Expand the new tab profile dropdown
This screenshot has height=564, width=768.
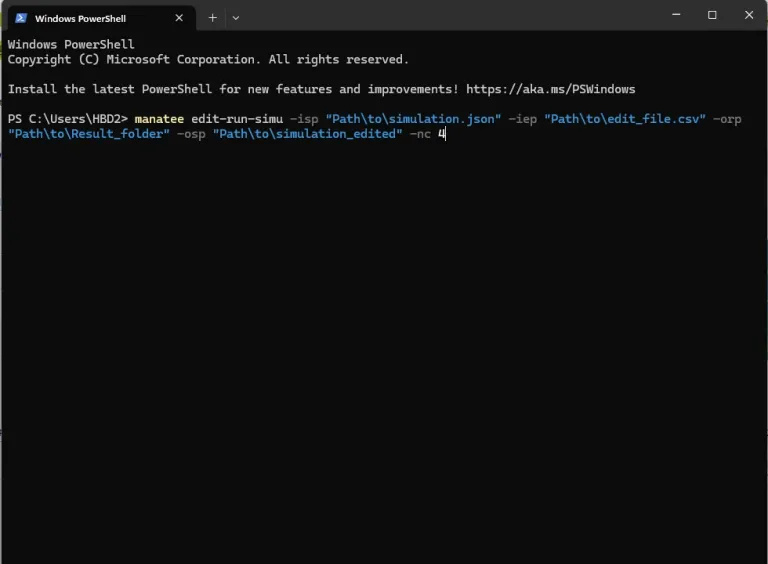236,18
